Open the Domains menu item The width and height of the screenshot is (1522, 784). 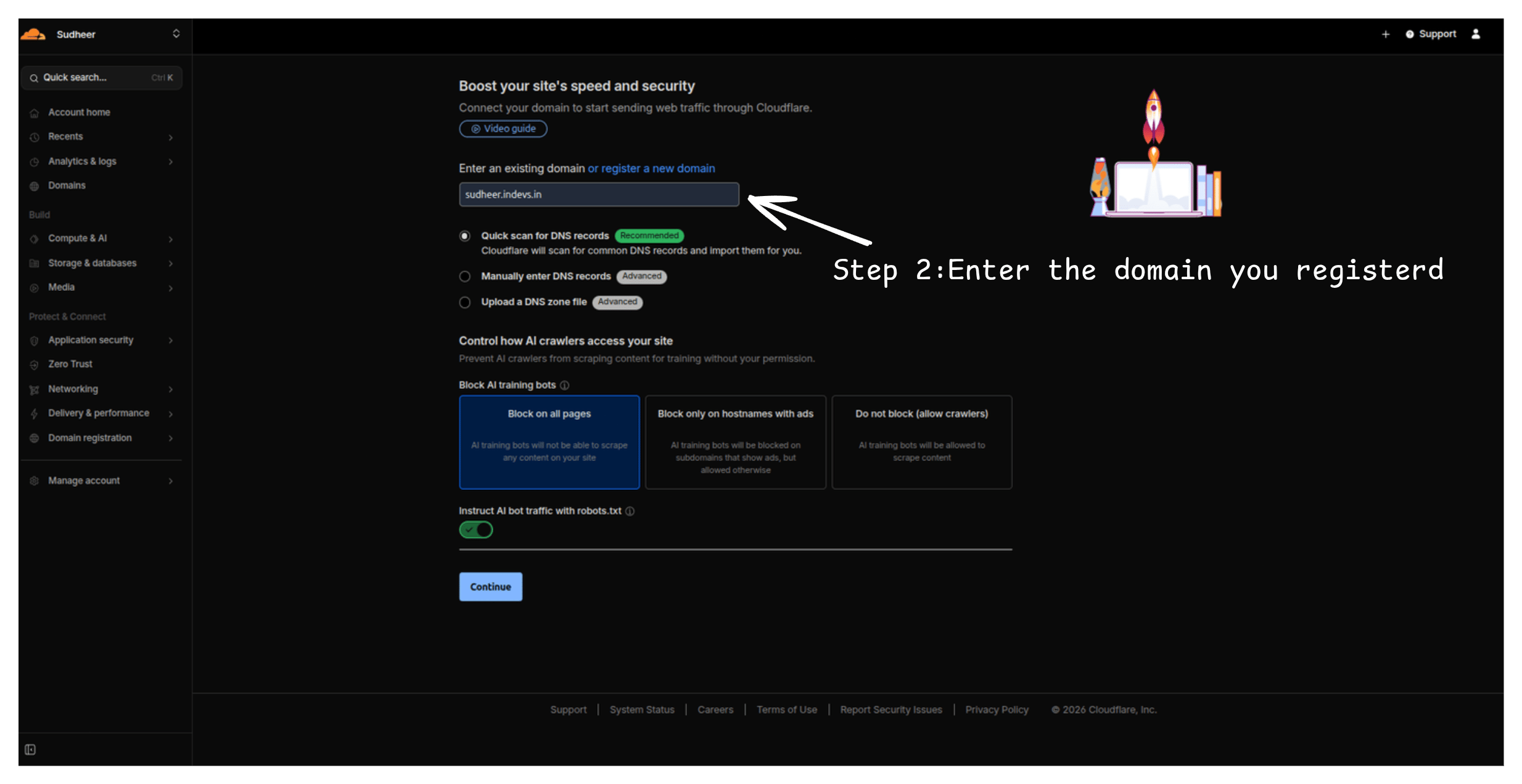coord(67,185)
